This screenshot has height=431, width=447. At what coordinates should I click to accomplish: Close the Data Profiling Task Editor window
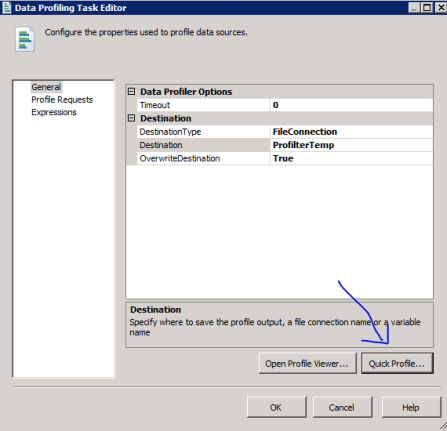tap(440, 7)
